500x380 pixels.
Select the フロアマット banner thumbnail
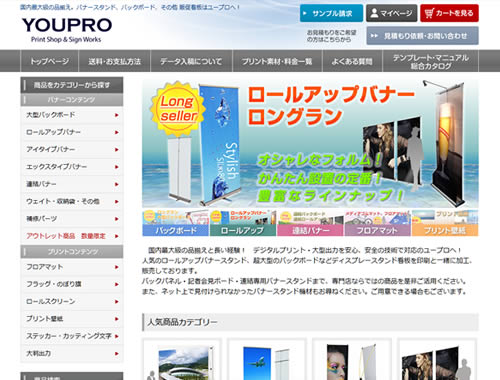[377, 223]
